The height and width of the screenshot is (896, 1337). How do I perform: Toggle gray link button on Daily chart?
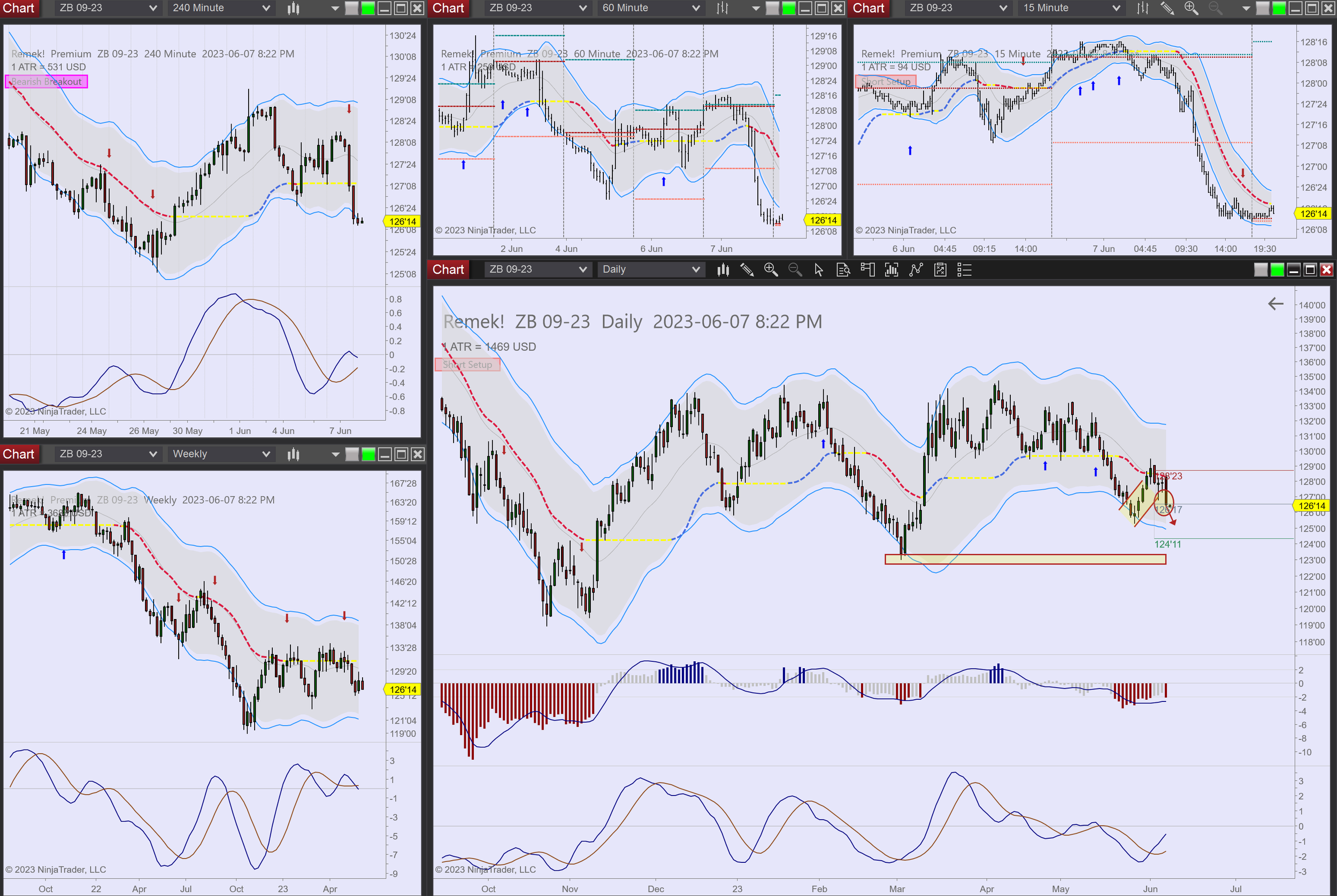tap(1261, 270)
